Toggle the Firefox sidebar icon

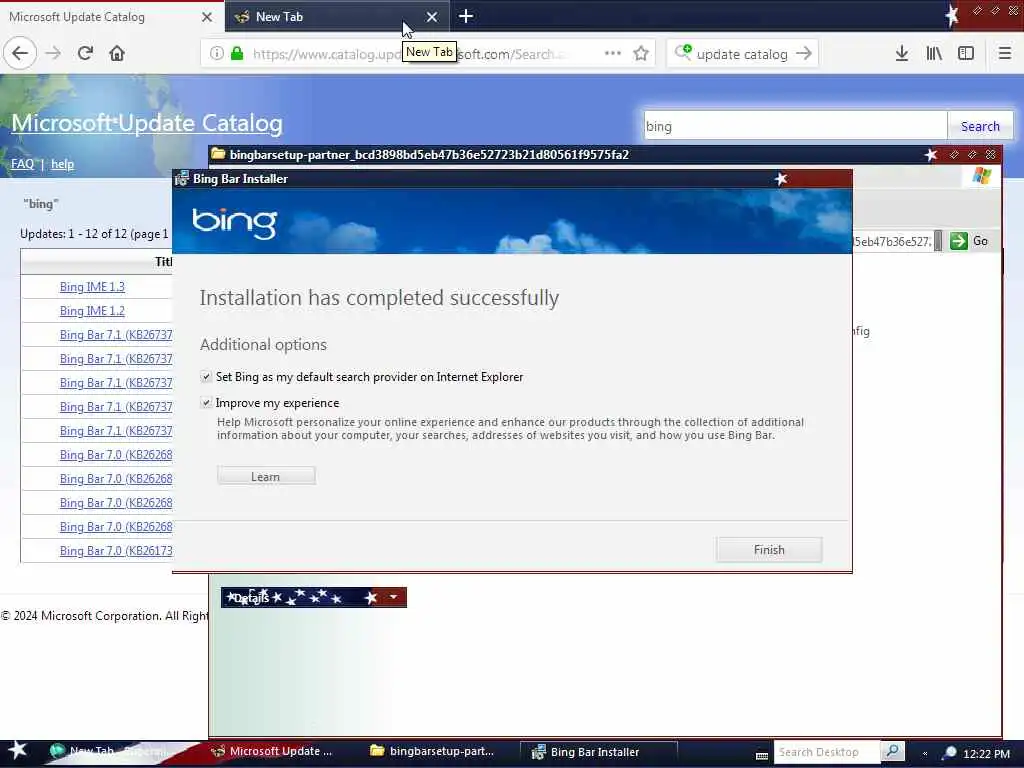pos(966,54)
